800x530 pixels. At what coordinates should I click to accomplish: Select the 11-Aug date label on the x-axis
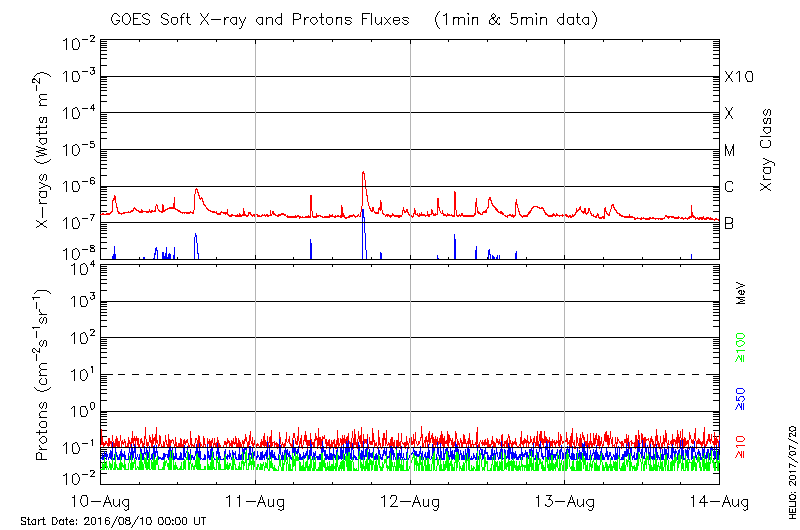pyautogui.click(x=255, y=500)
